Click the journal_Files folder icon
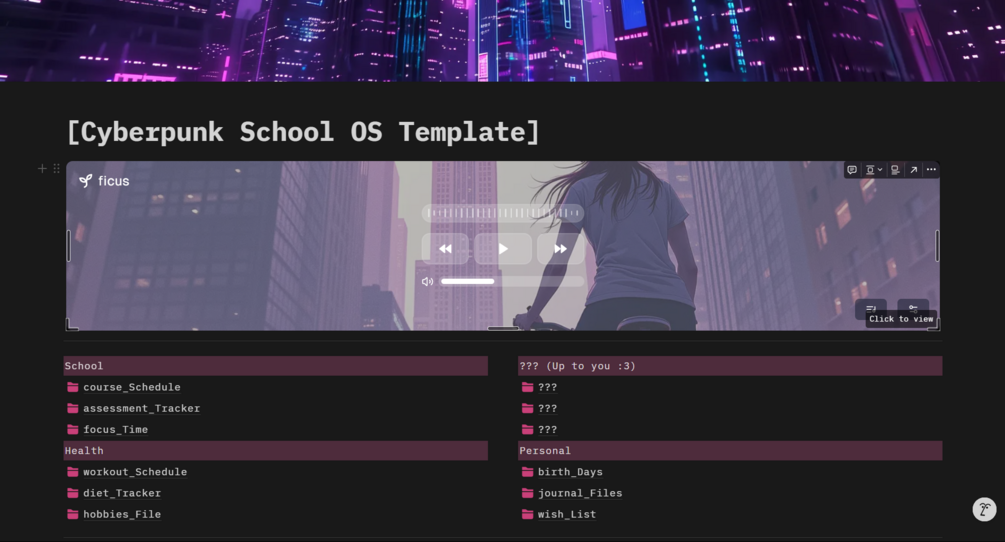This screenshot has width=1005, height=542. tap(527, 493)
